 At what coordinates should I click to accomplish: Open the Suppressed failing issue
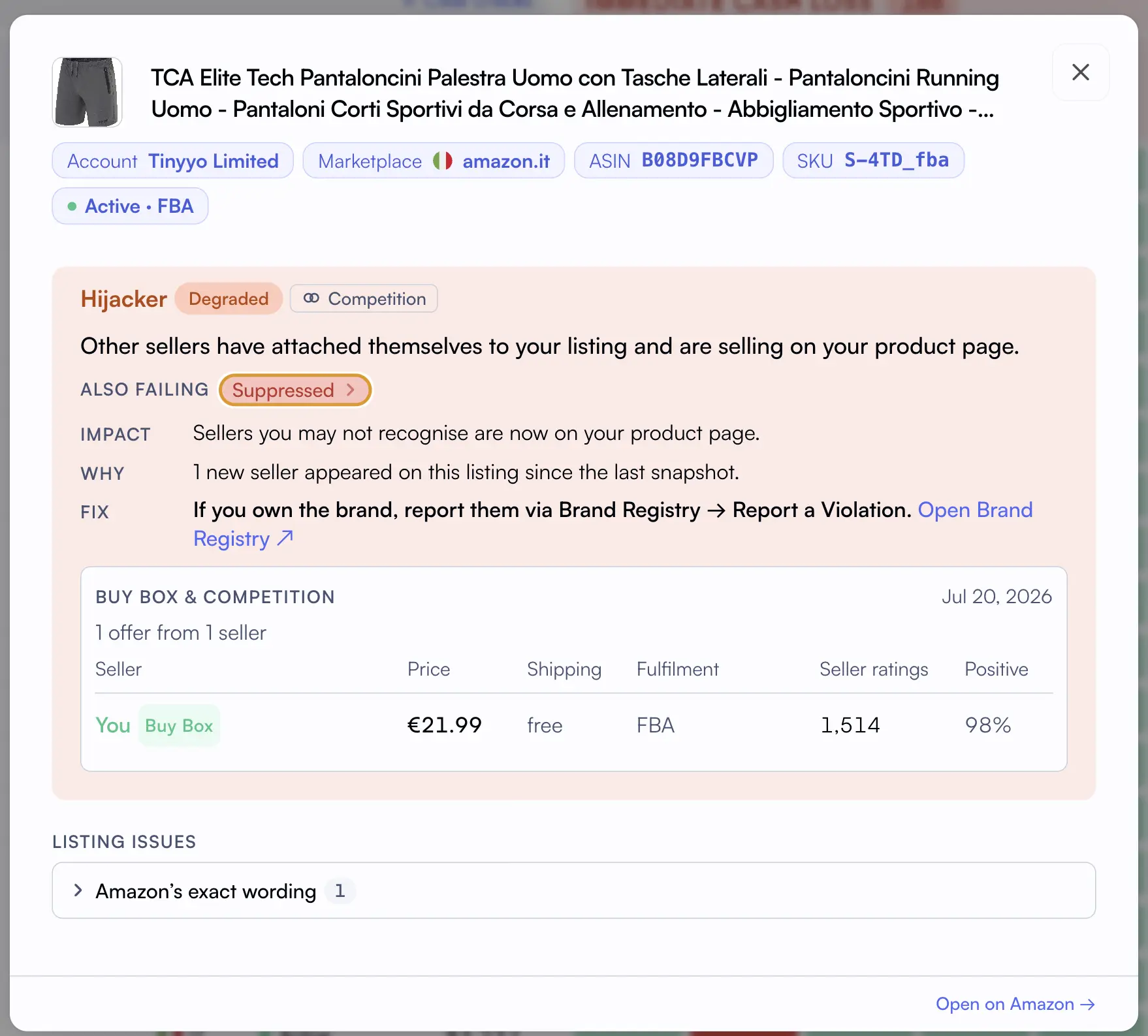click(x=295, y=390)
